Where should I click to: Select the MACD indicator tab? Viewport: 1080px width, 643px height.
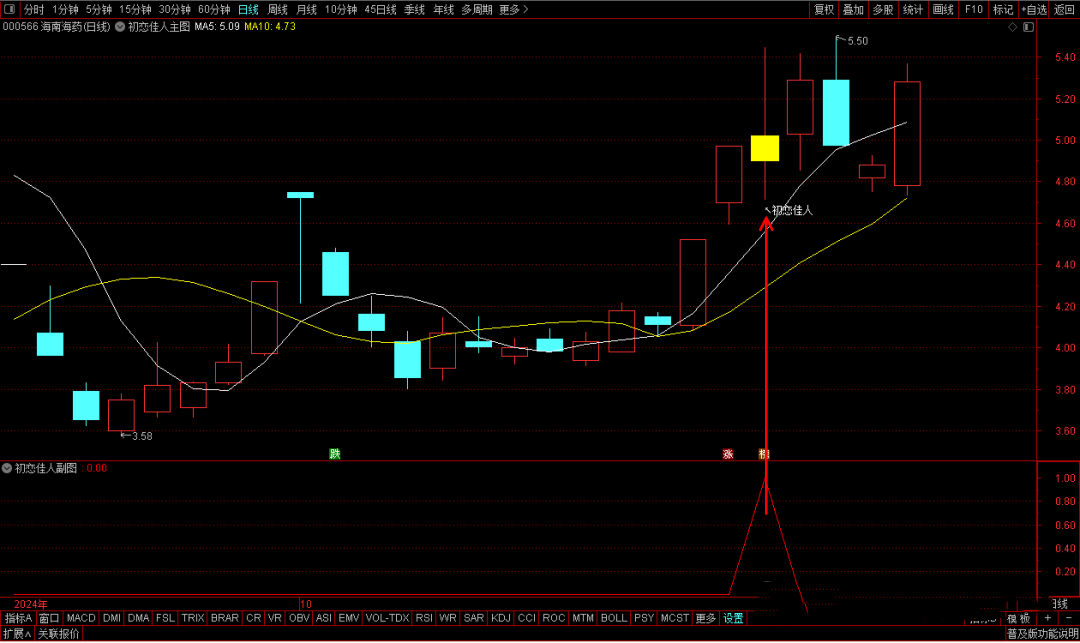click(x=81, y=618)
